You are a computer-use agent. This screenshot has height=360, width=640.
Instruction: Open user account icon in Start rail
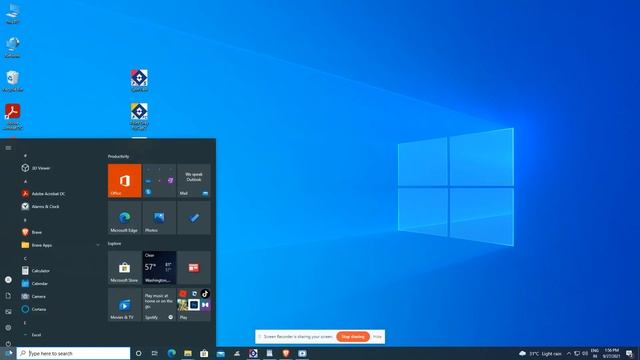(x=8, y=280)
